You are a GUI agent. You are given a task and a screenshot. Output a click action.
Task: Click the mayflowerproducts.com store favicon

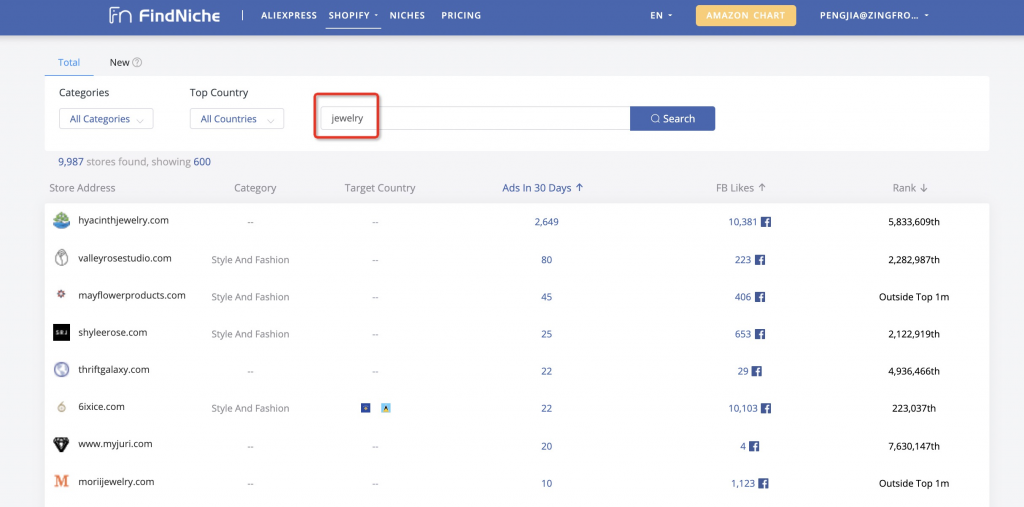(61, 295)
